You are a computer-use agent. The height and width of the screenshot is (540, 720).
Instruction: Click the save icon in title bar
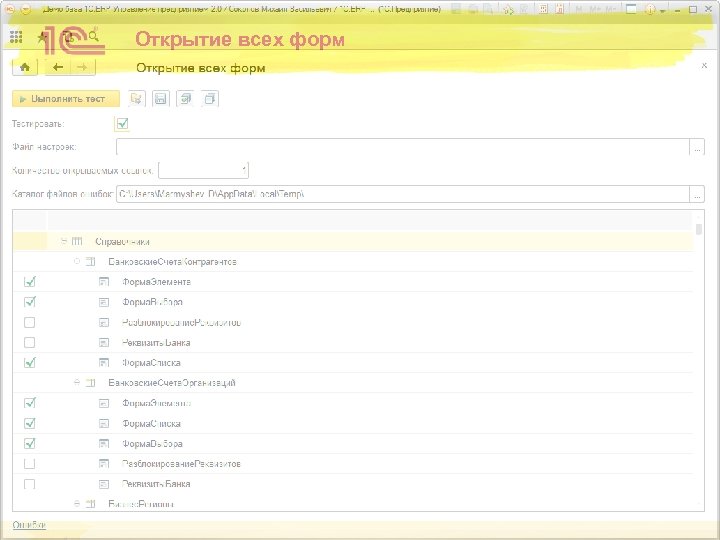point(456,9)
